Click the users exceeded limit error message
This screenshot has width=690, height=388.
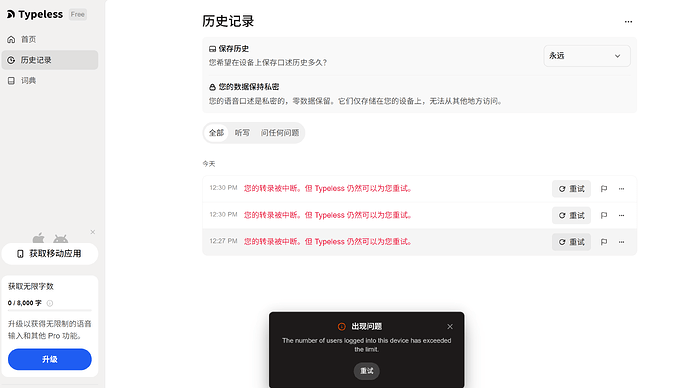click(x=367, y=345)
